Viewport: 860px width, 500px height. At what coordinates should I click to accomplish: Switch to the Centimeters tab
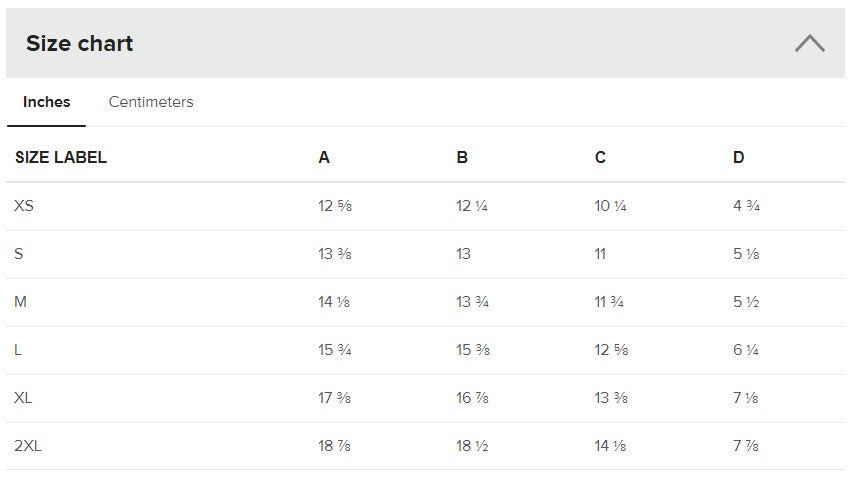(151, 102)
